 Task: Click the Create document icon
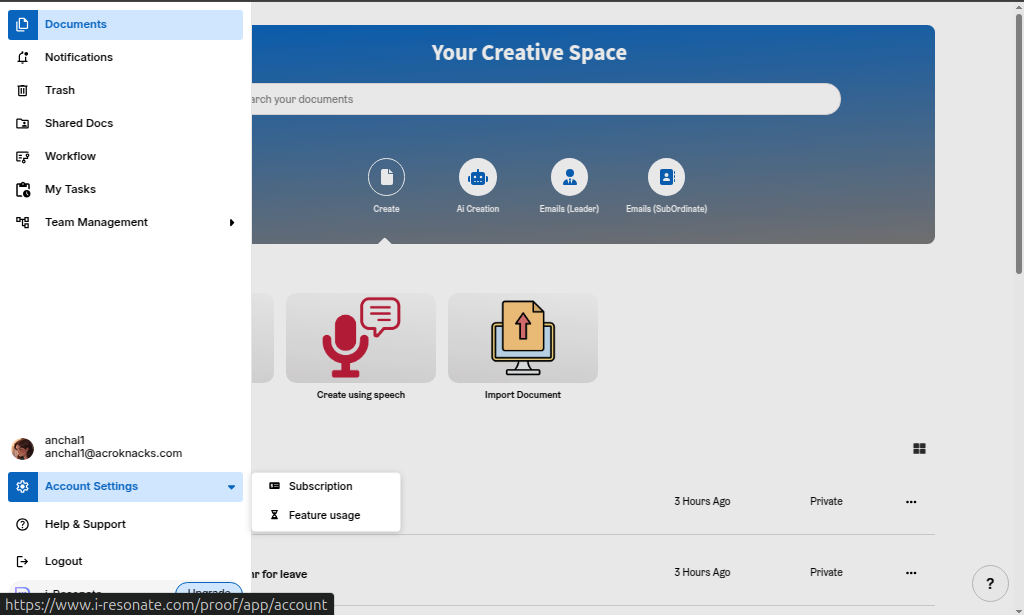pyautogui.click(x=386, y=178)
